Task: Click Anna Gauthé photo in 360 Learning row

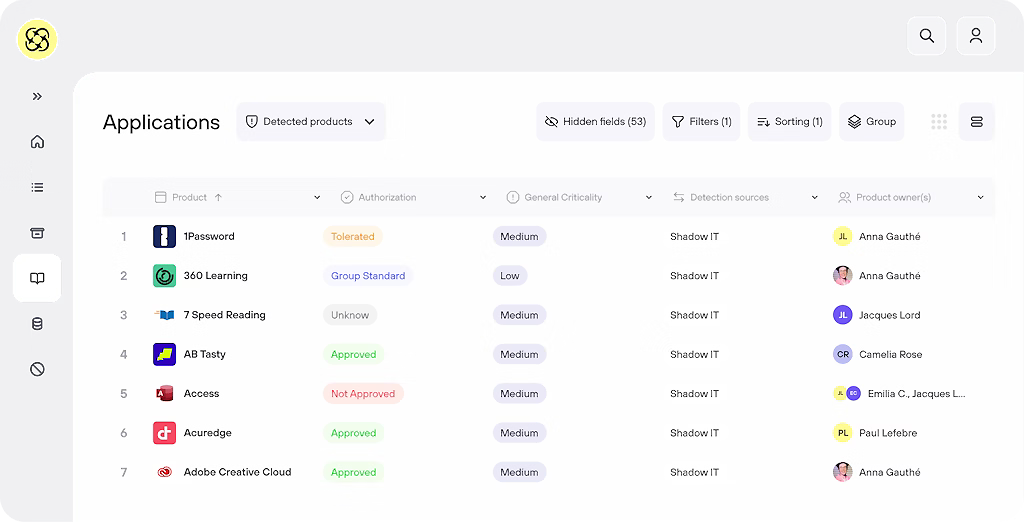Action: click(x=842, y=276)
